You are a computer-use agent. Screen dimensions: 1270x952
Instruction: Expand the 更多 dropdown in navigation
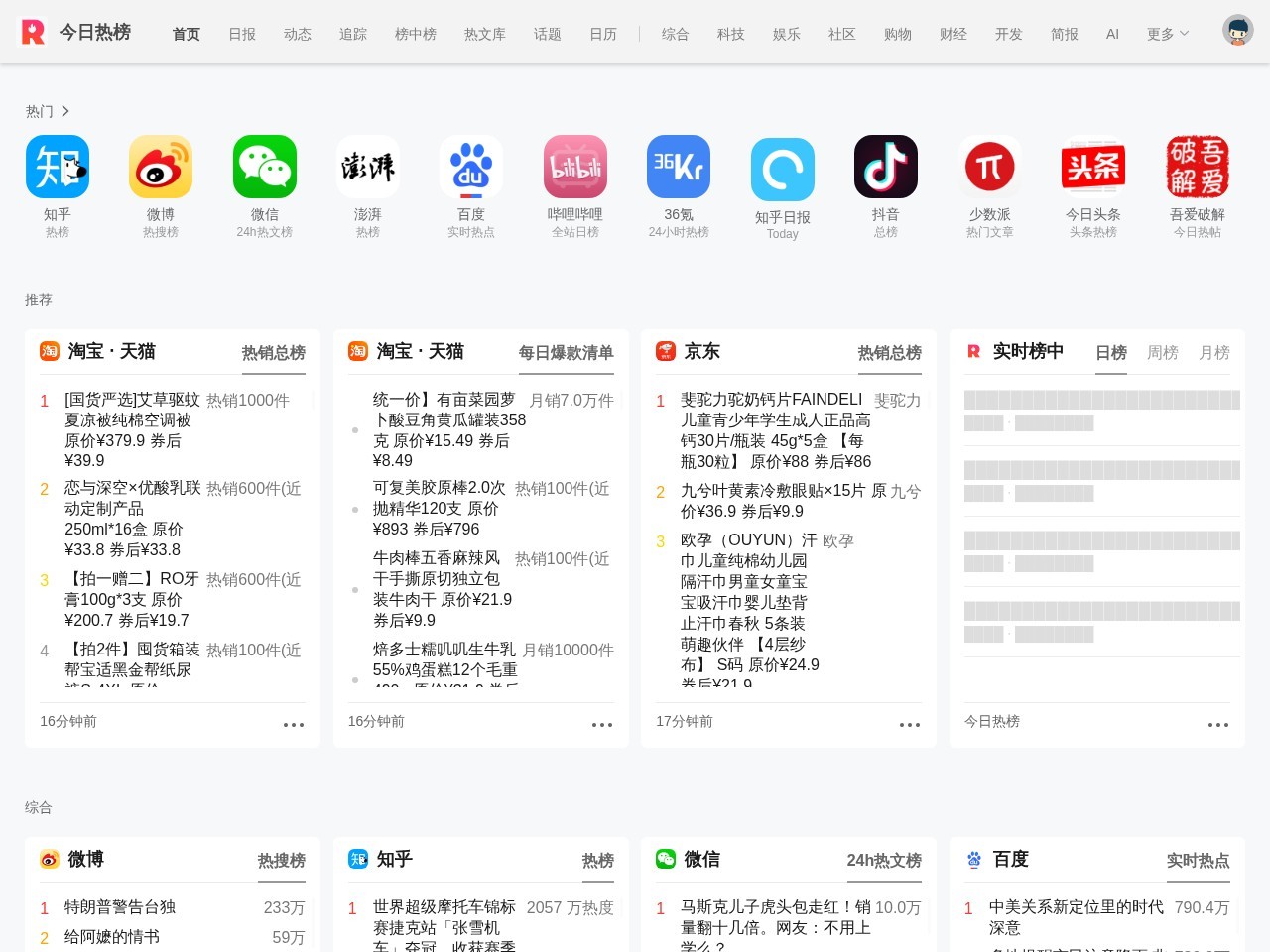(x=1168, y=34)
